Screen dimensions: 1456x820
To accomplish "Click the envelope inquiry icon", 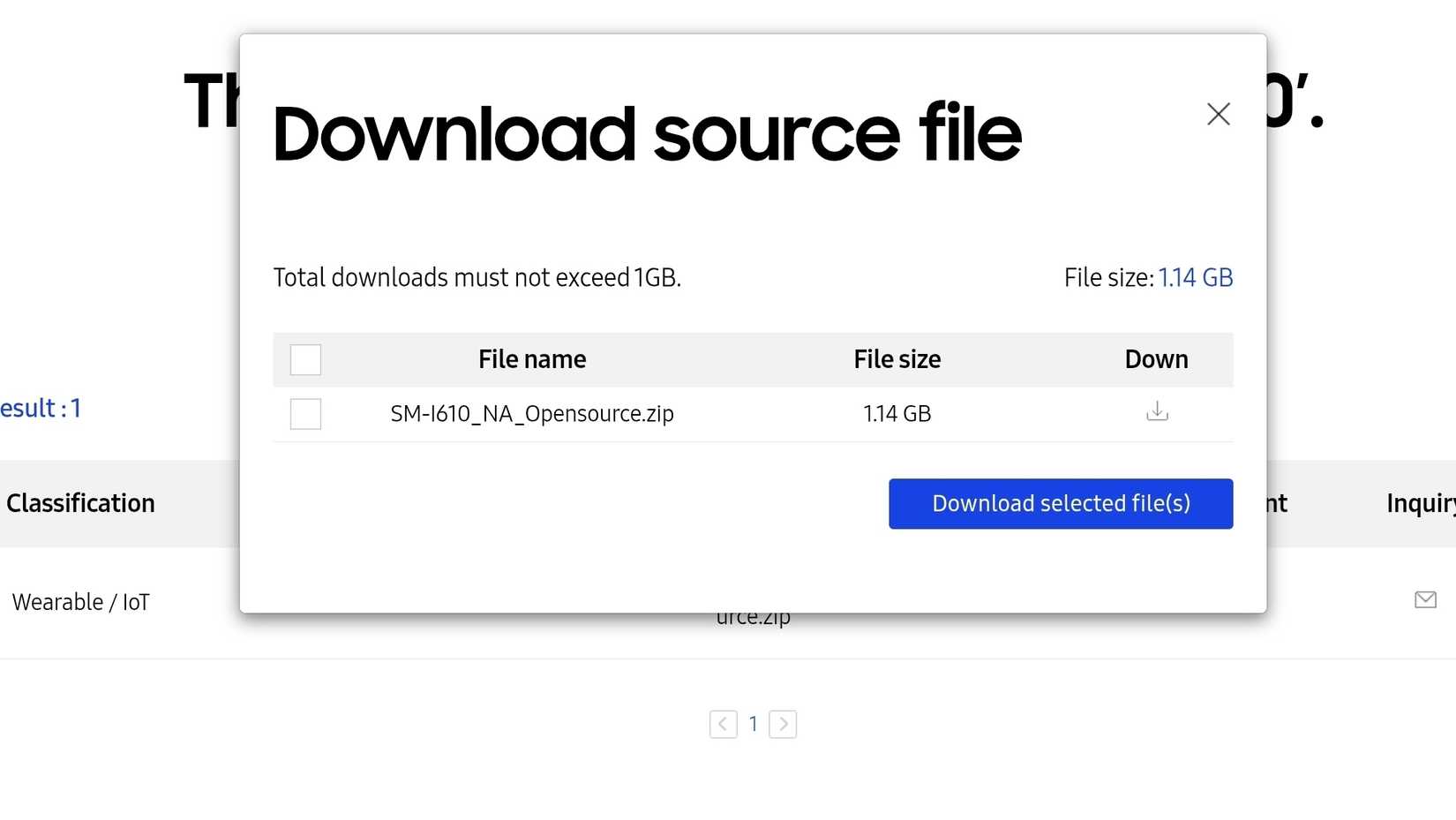I will pyautogui.click(x=1425, y=600).
